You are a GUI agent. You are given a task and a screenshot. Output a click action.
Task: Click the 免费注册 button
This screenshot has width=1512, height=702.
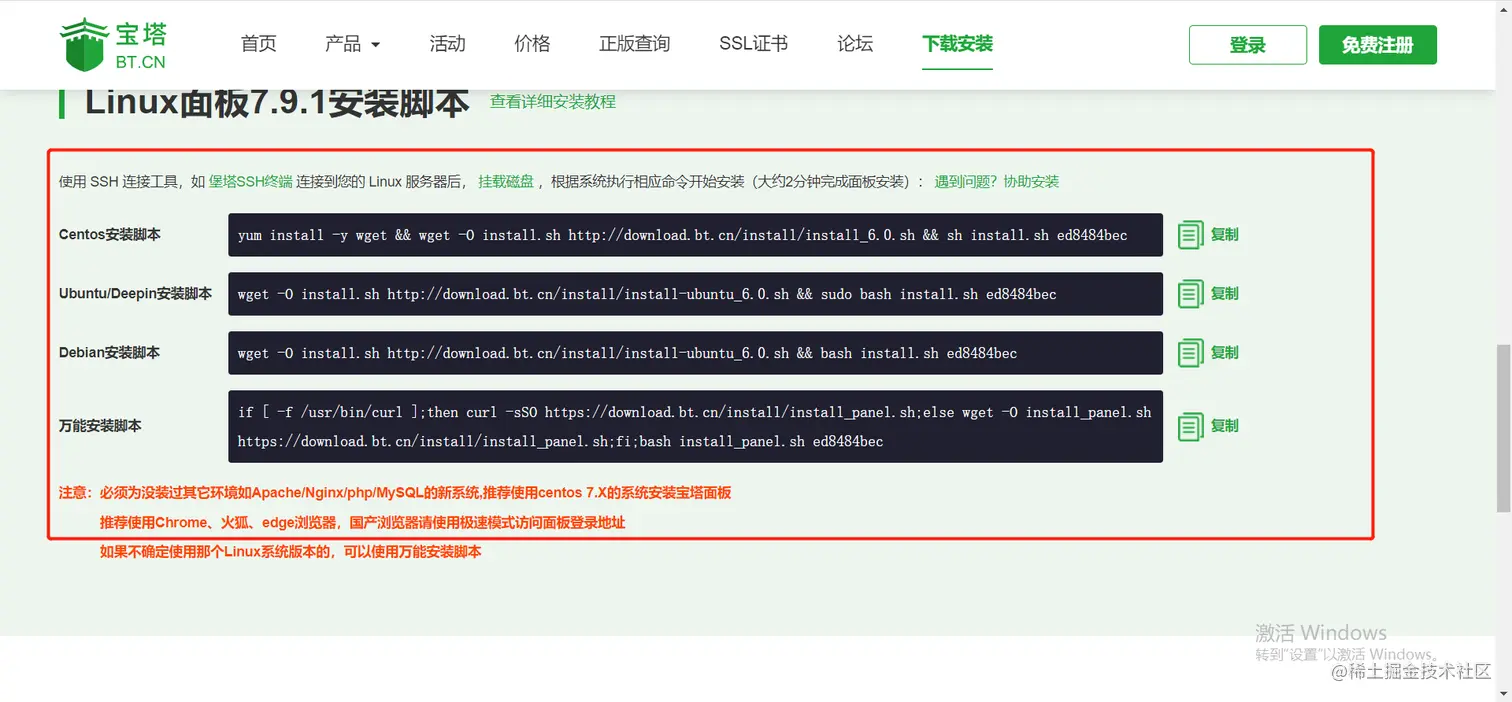coord(1378,45)
